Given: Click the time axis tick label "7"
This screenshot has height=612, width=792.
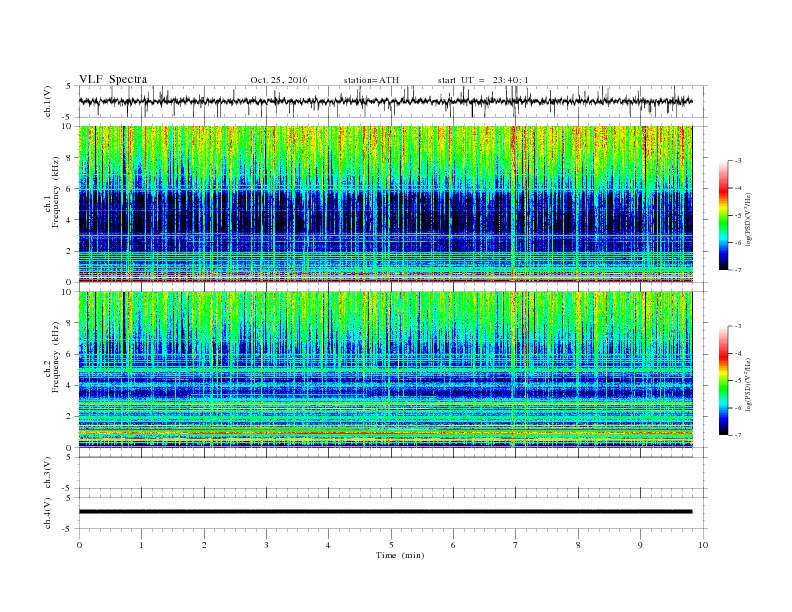Looking at the screenshot, I should pyautogui.click(x=516, y=545).
